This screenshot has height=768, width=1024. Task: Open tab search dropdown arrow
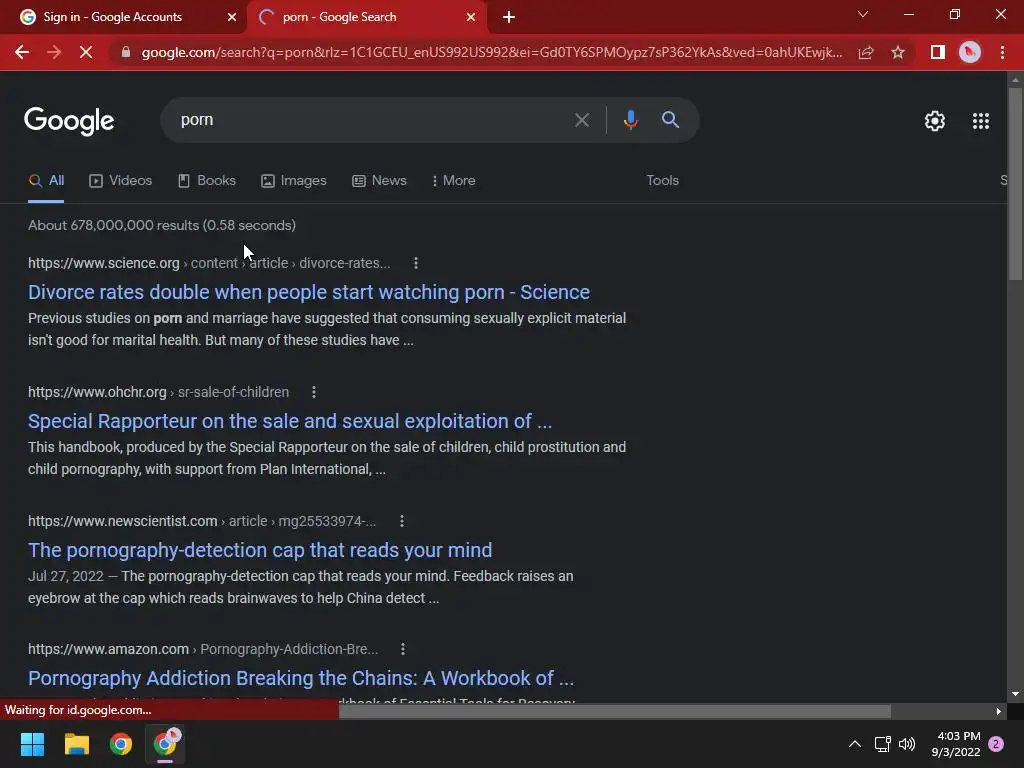[x=863, y=14]
